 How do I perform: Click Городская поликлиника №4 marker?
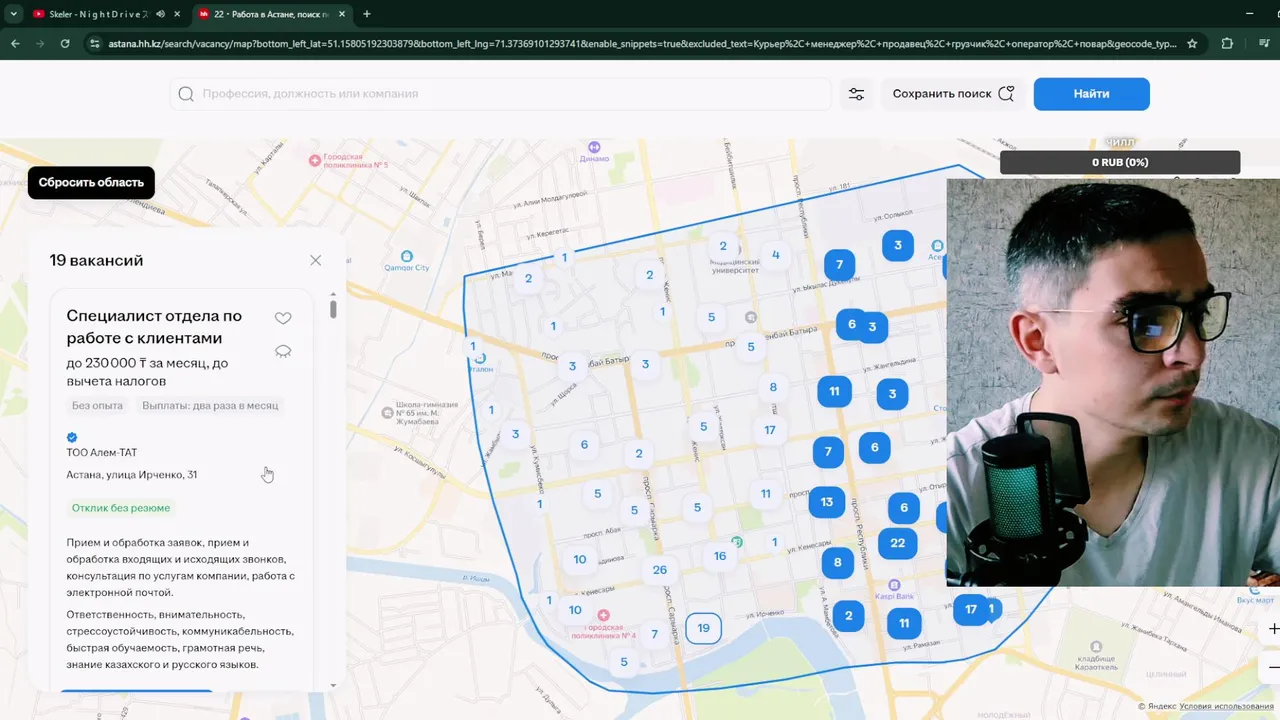tap(603, 615)
